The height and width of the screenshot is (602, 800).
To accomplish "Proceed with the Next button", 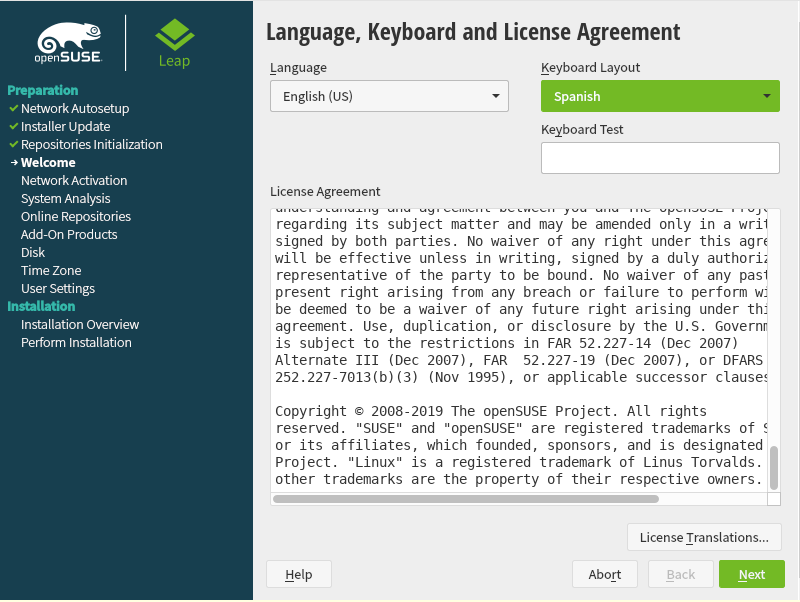I will pyautogui.click(x=752, y=574).
